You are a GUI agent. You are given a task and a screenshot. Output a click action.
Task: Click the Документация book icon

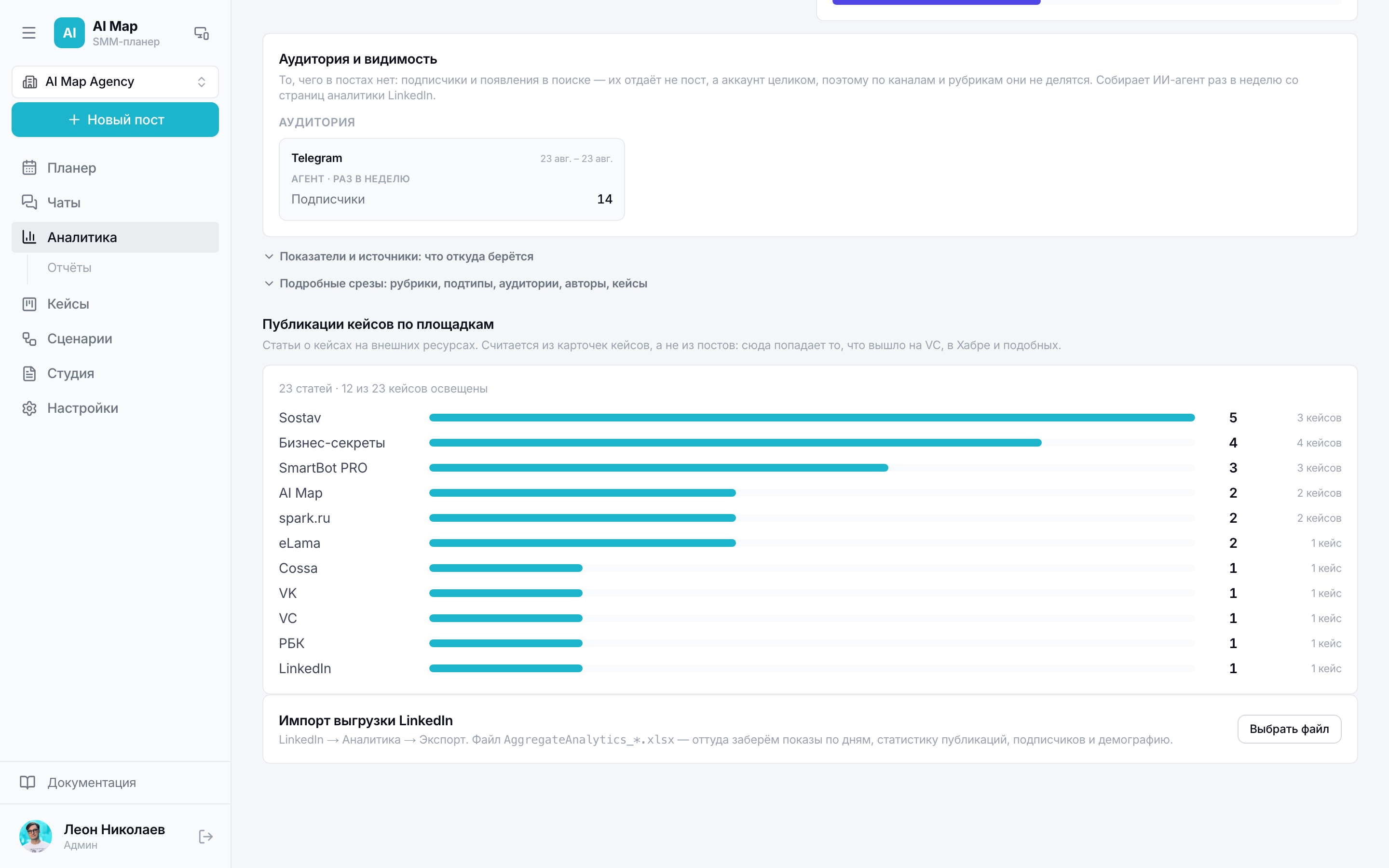pos(27,783)
